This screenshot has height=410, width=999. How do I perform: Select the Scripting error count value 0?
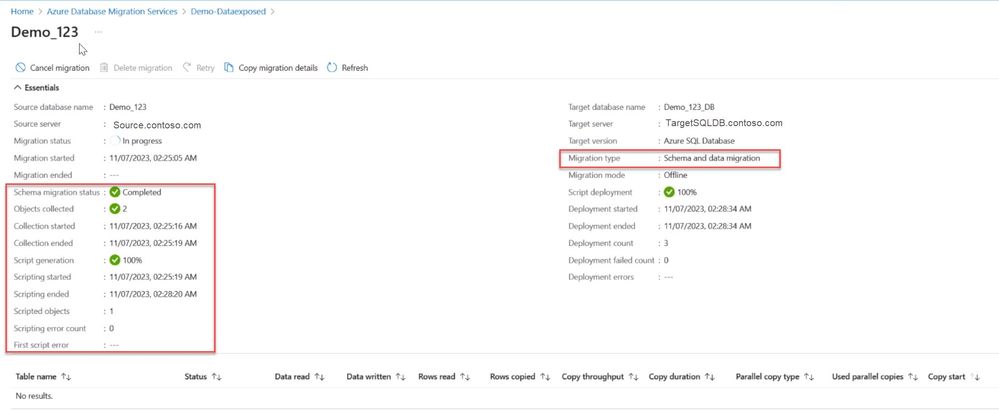pyautogui.click(x=112, y=329)
